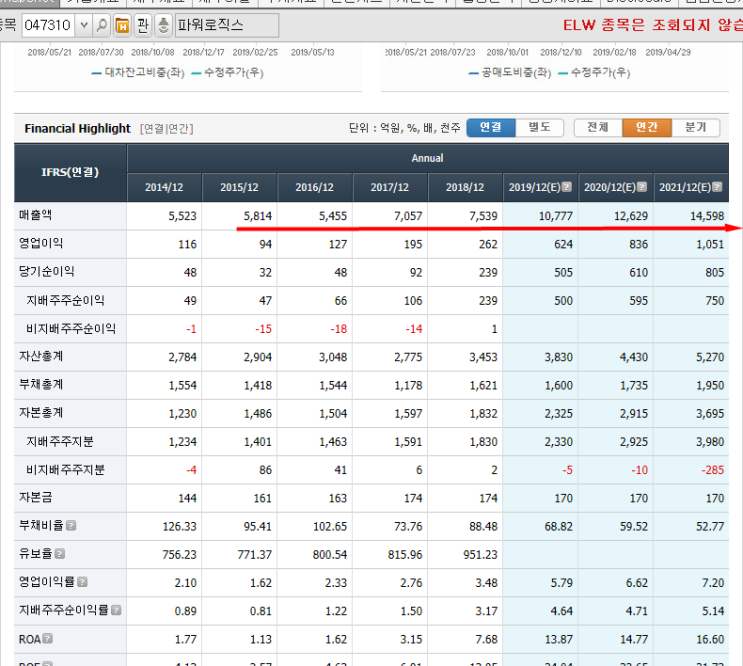Click the Financial Highlight title

77,128
